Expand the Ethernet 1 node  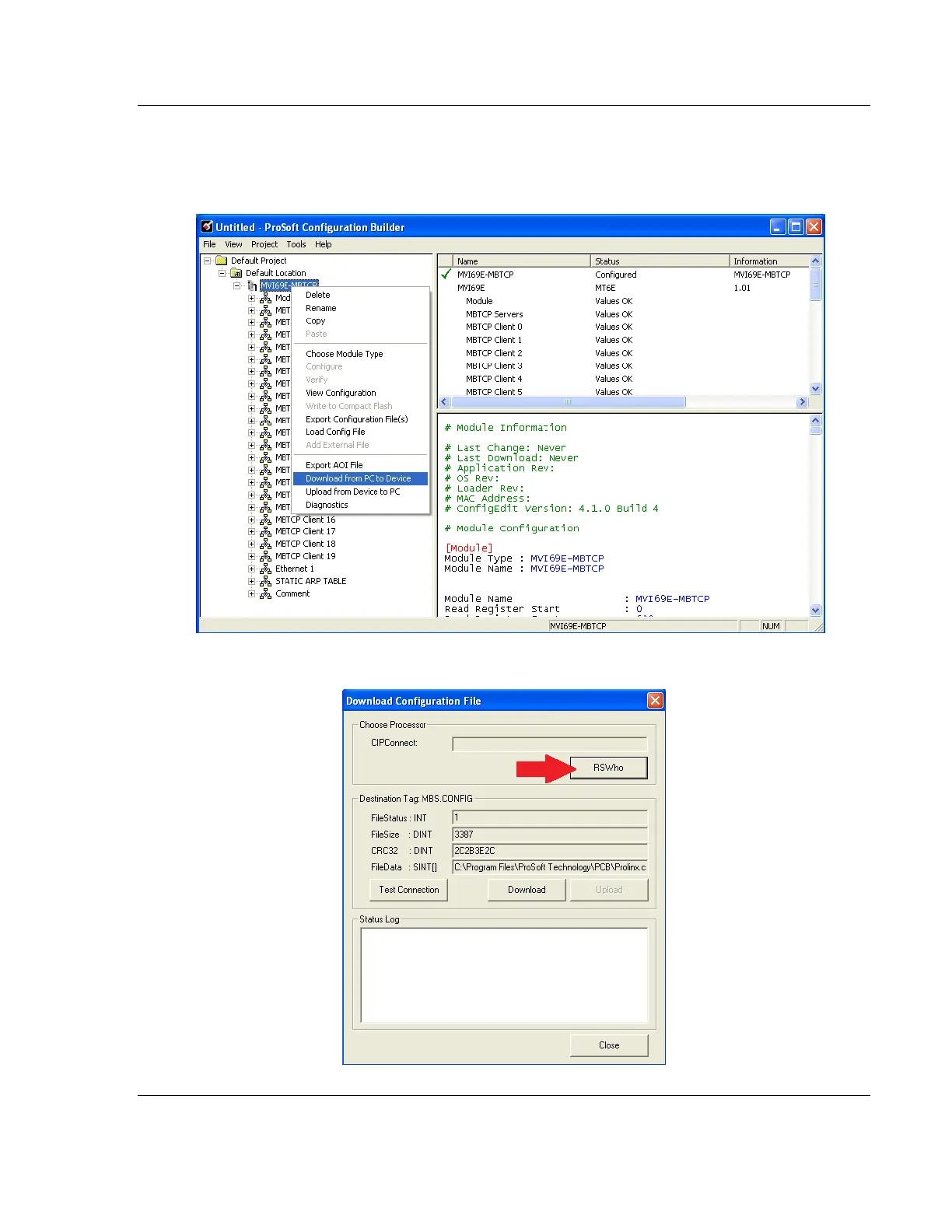coord(251,569)
